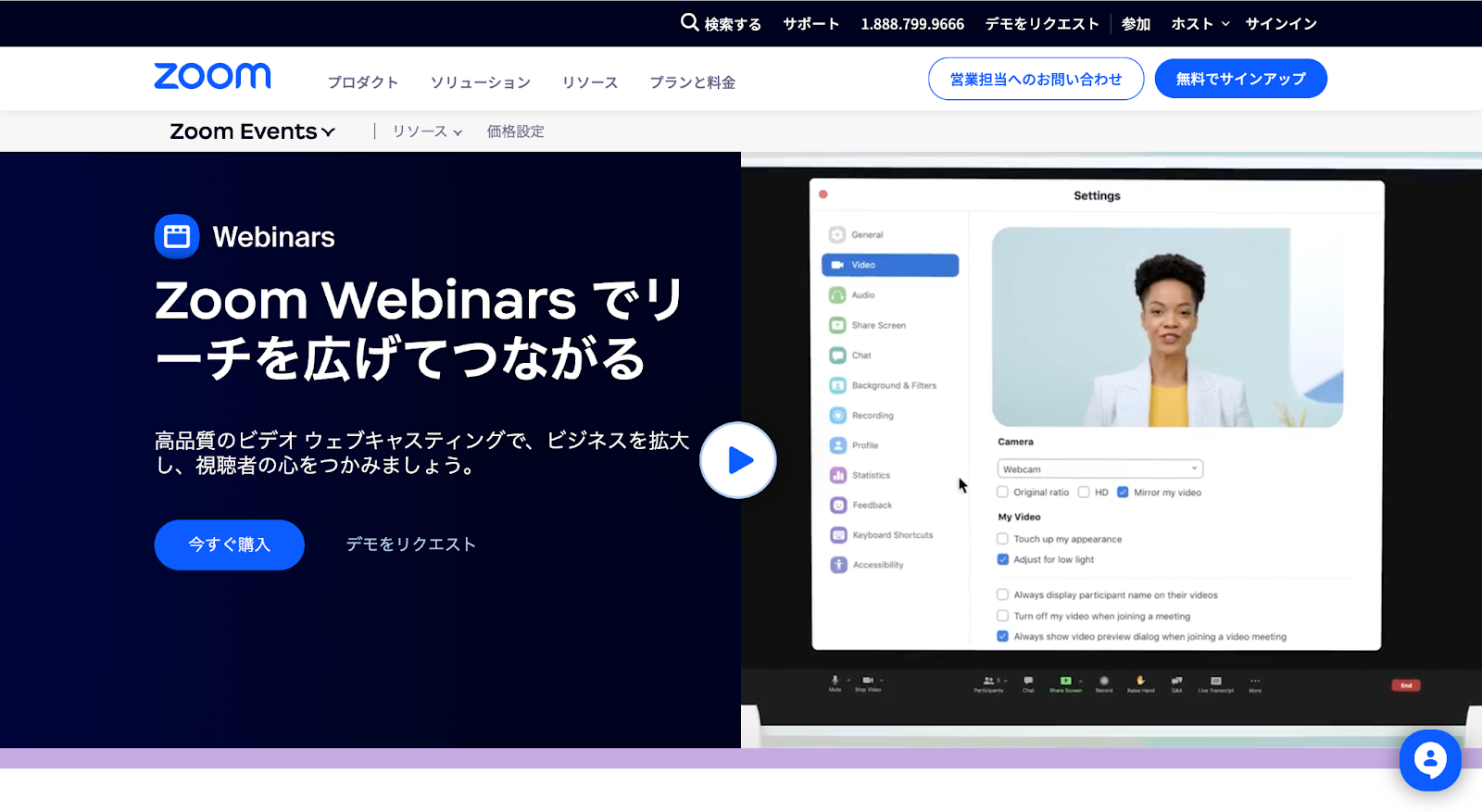Click the Recording settings icon
The image size is (1482, 812).
coord(837,416)
